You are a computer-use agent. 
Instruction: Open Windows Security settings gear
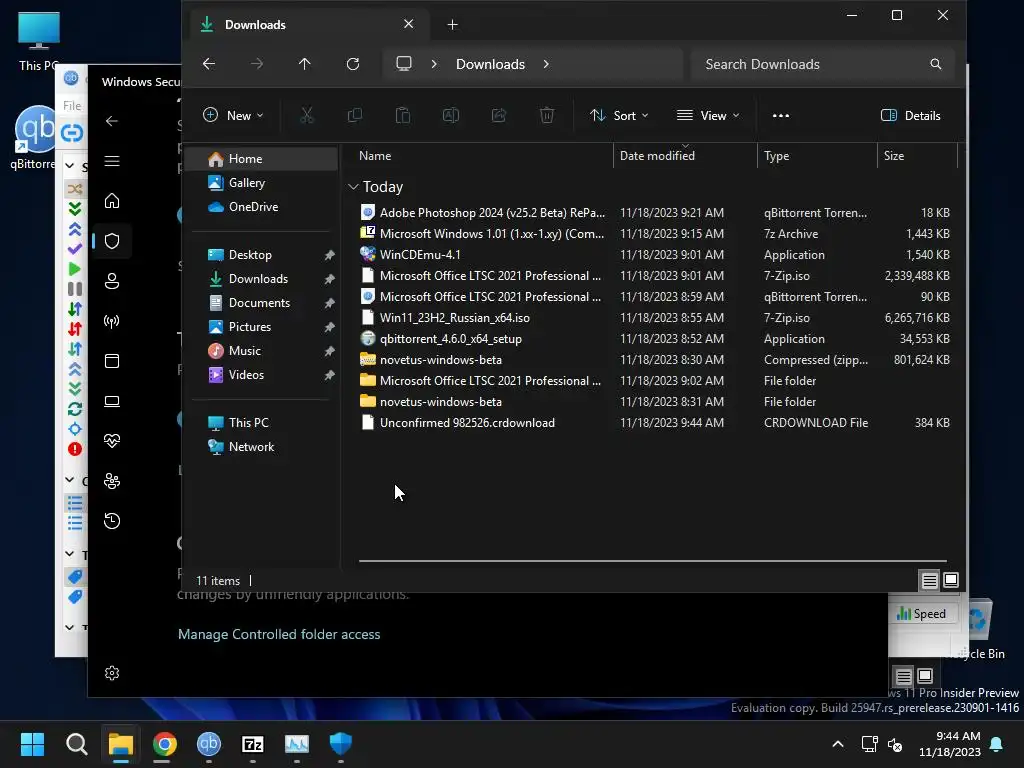coord(112,673)
